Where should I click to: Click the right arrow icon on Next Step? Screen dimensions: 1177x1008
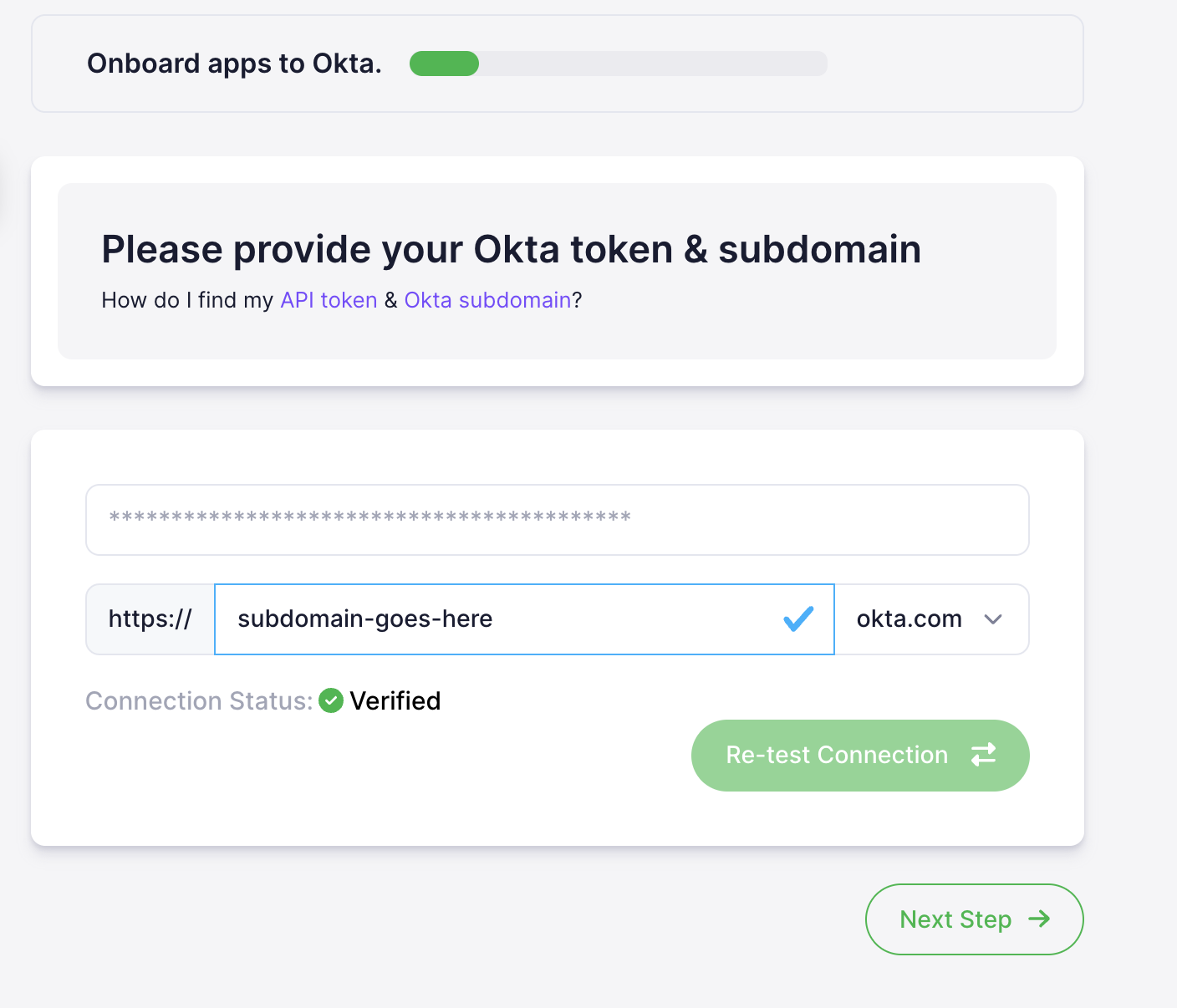1039,919
